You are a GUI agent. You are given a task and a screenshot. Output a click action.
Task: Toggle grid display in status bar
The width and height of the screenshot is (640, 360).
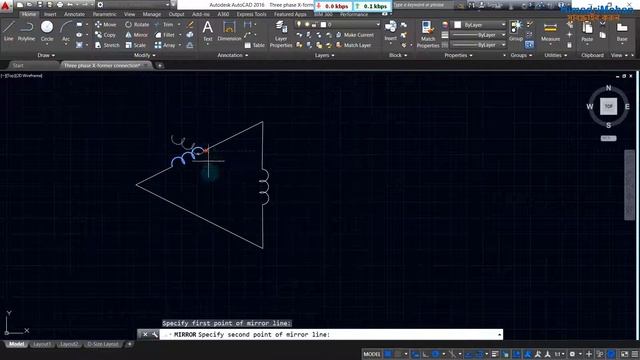point(388,354)
